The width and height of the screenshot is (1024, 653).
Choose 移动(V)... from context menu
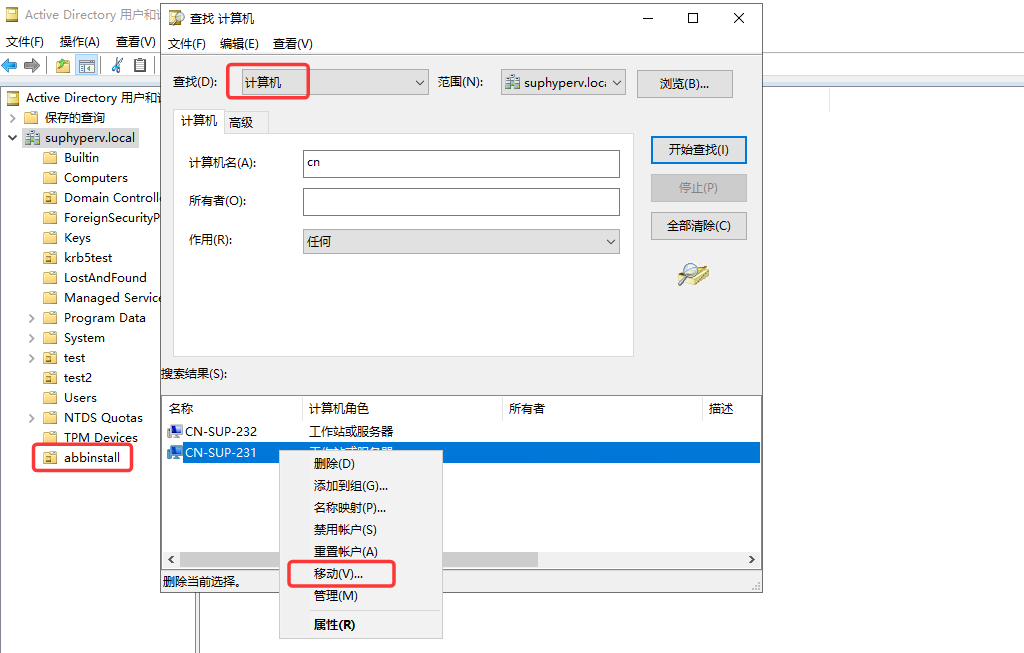pos(338,573)
